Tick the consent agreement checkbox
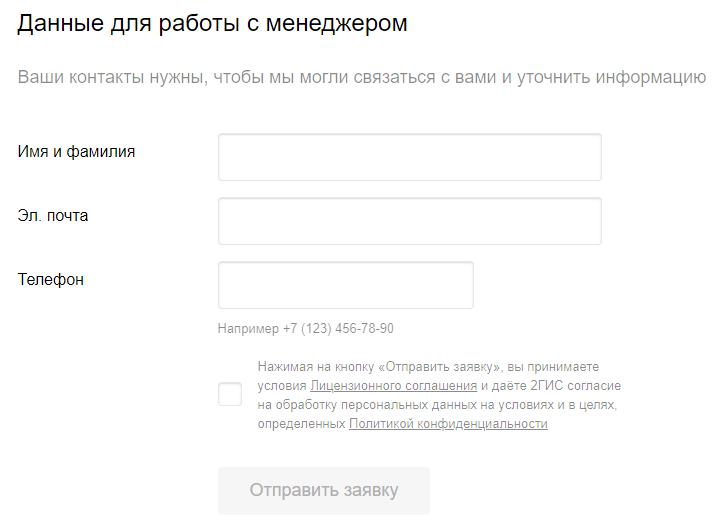This screenshot has height=530, width=722. tap(230, 394)
